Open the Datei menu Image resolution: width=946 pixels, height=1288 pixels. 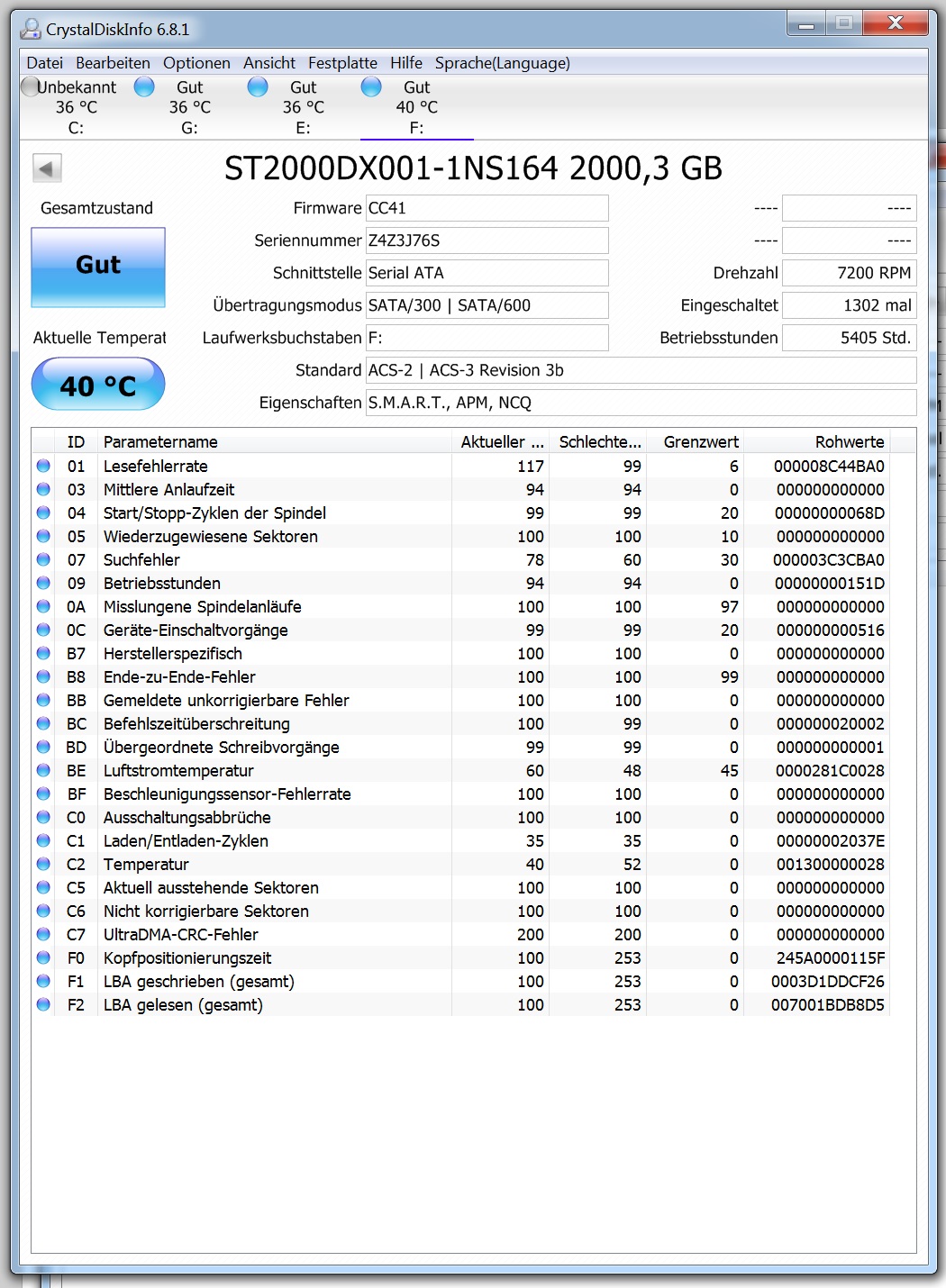pyautogui.click(x=45, y=63)
